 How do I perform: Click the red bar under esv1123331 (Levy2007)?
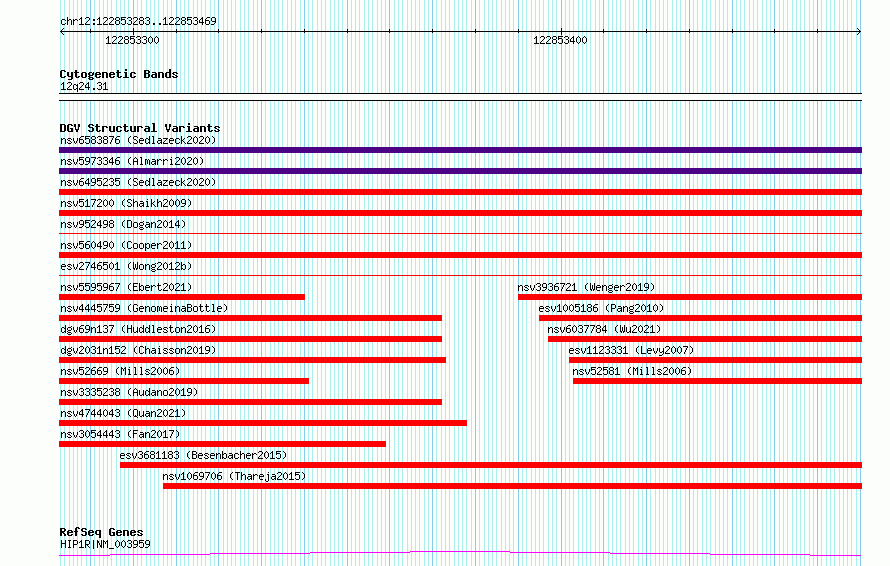(715, 360)
